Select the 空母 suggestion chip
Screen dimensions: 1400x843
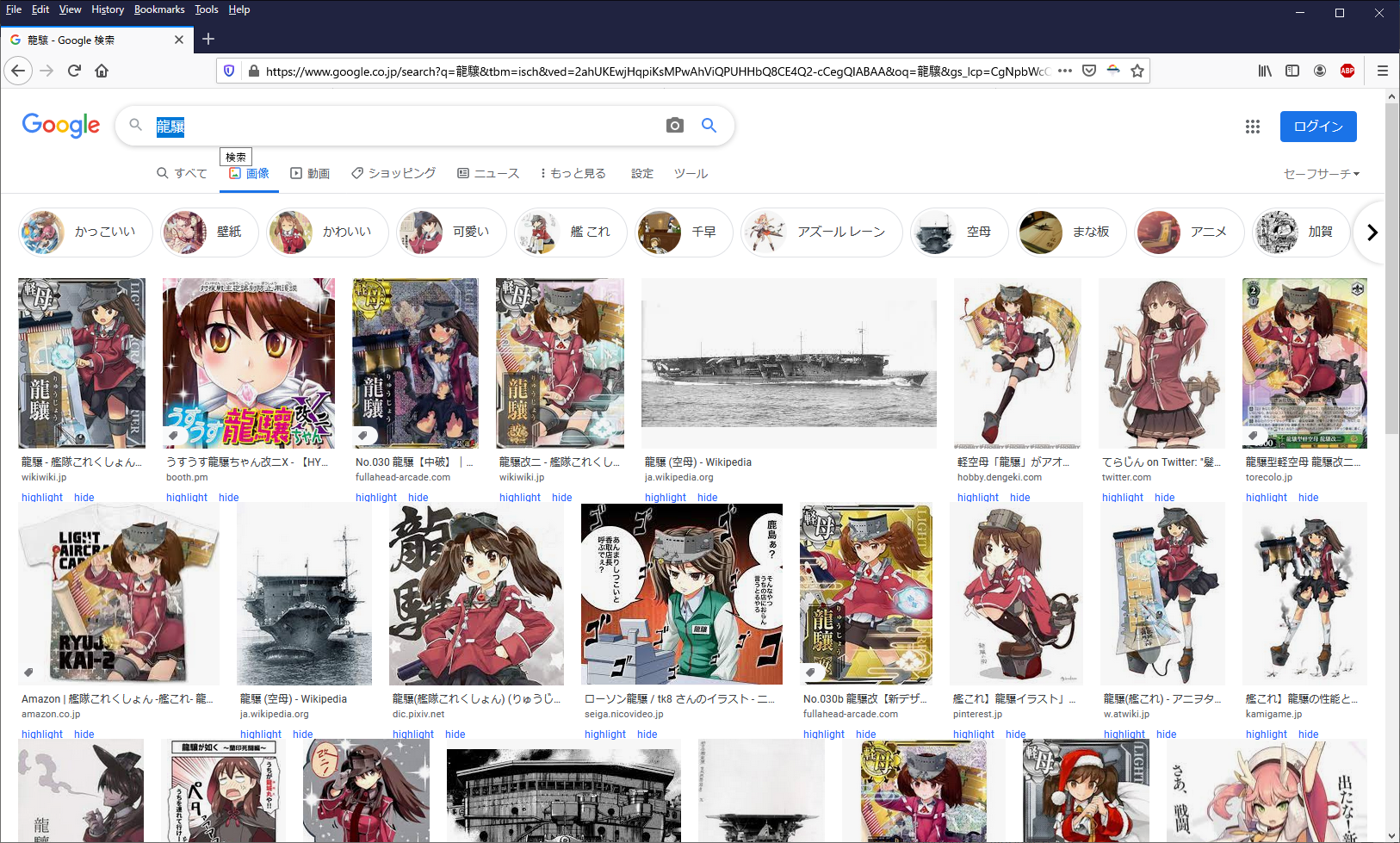point(959,232)
